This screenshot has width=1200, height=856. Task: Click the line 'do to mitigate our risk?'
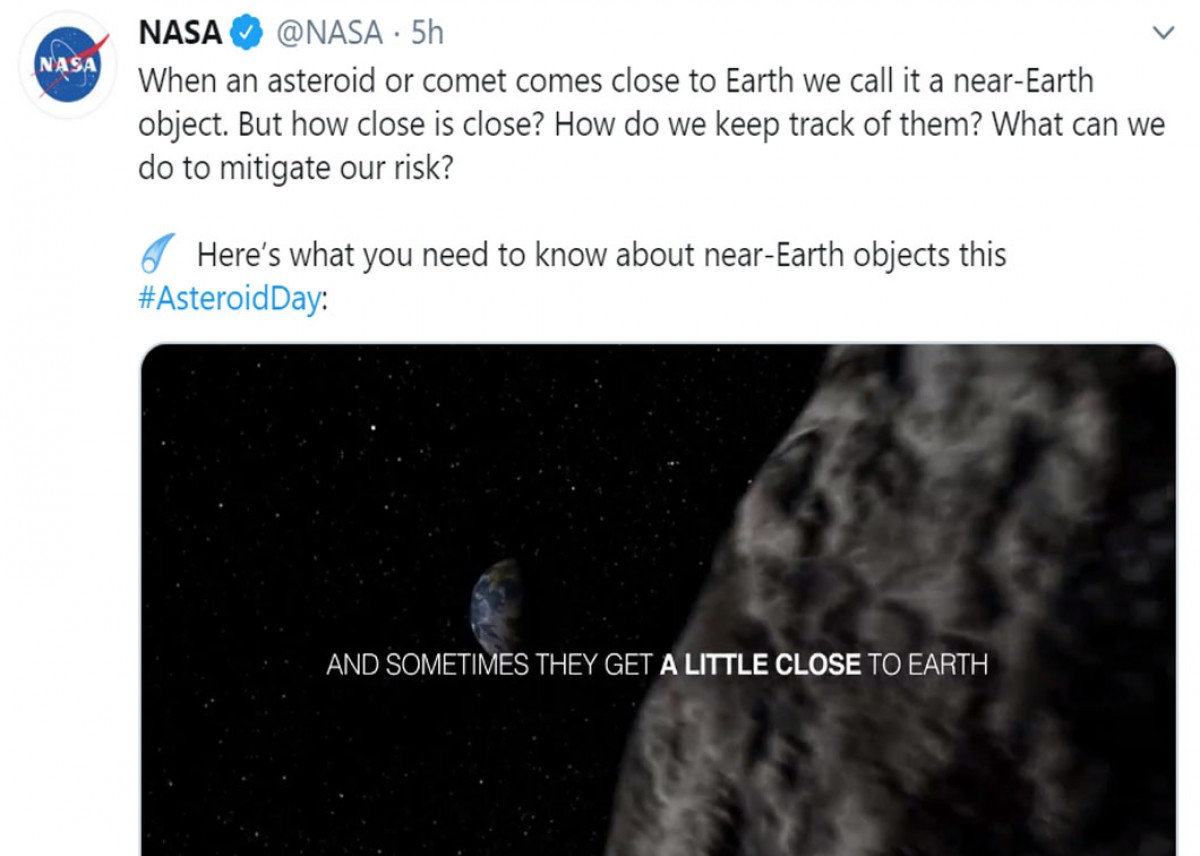pos(296,169)
